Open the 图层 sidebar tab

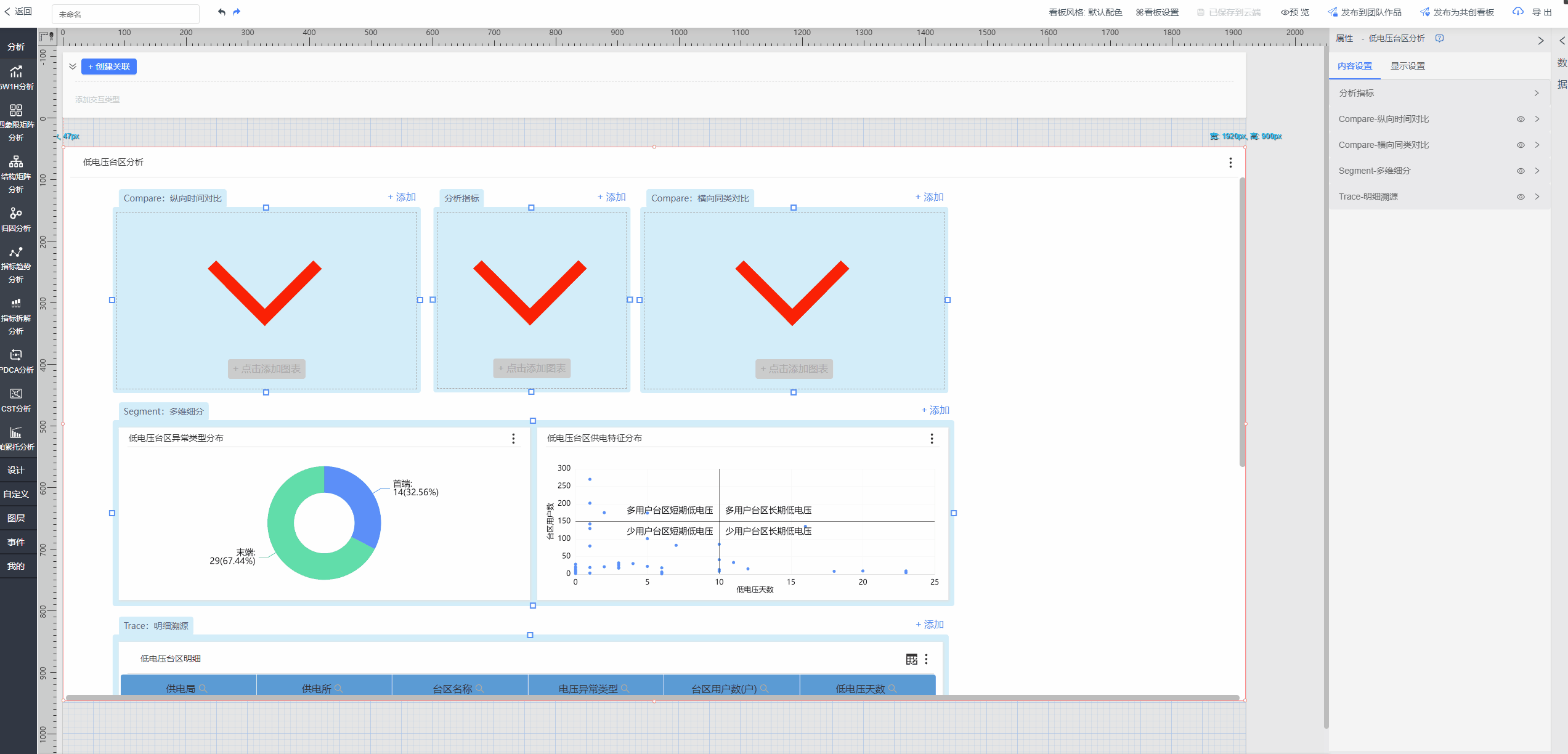[x=16, y=518]
